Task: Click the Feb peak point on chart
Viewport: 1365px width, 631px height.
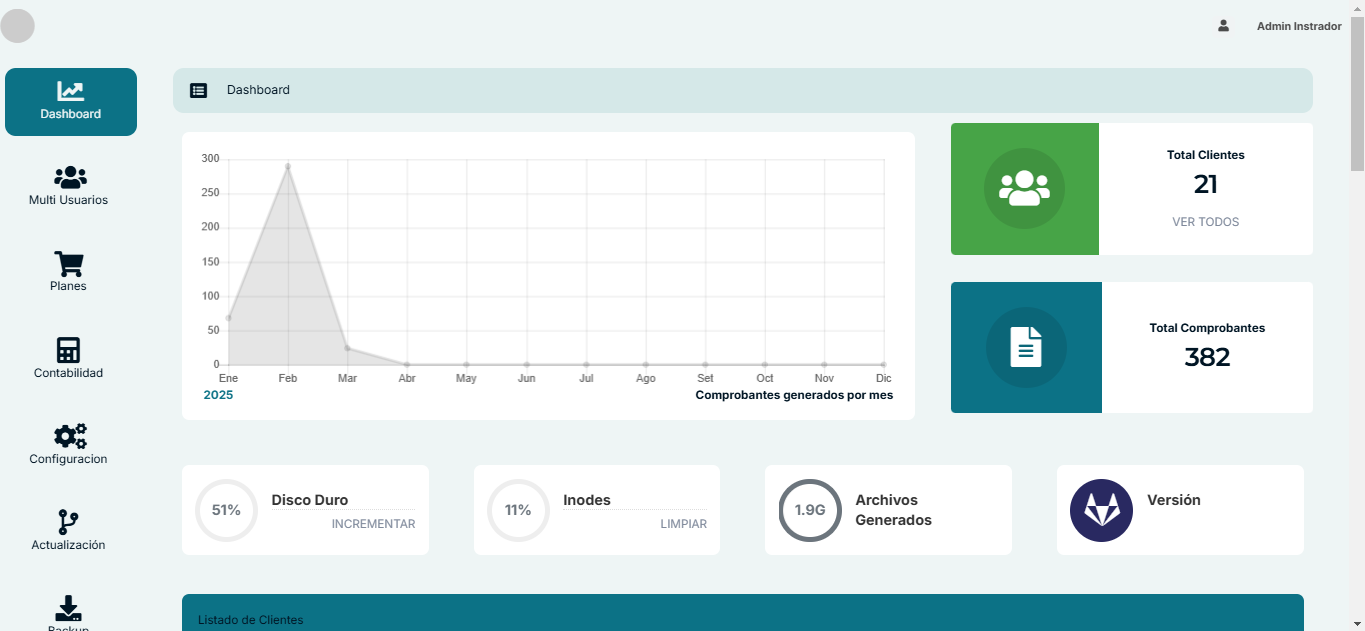Action: pos(288,166)
